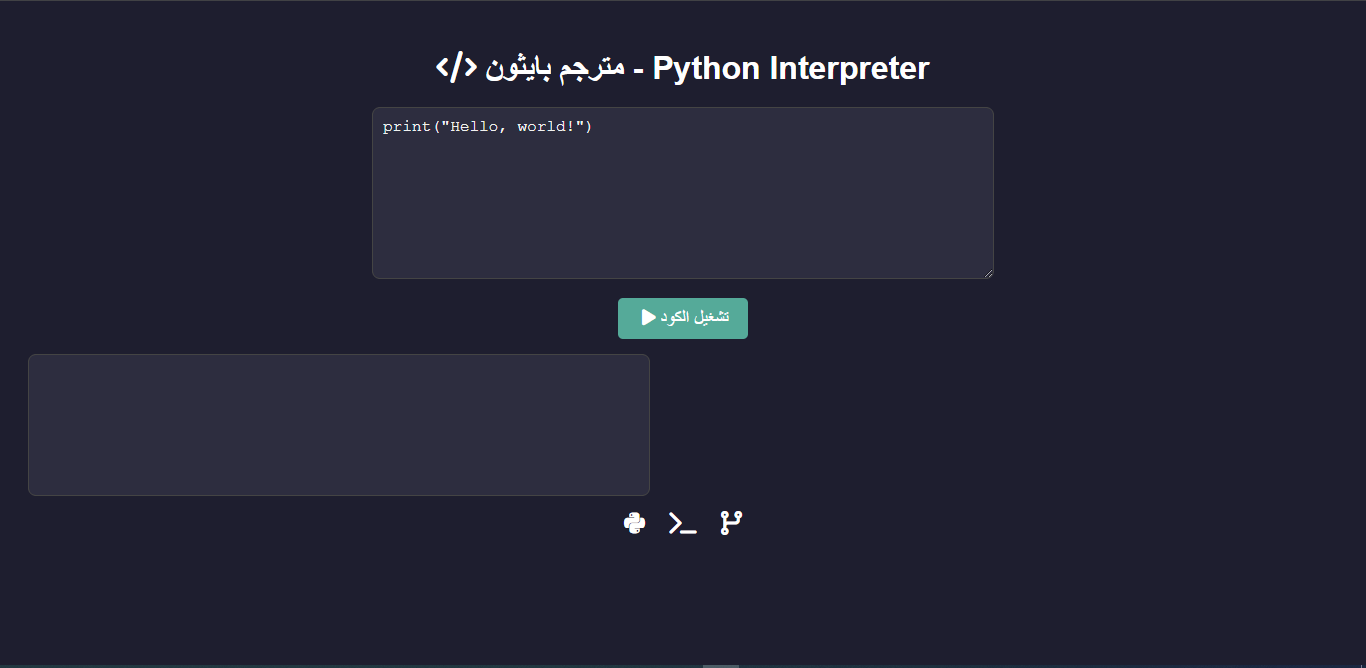
Task: Click the dash between Arabic and English title
Action: tap(638, 70)
